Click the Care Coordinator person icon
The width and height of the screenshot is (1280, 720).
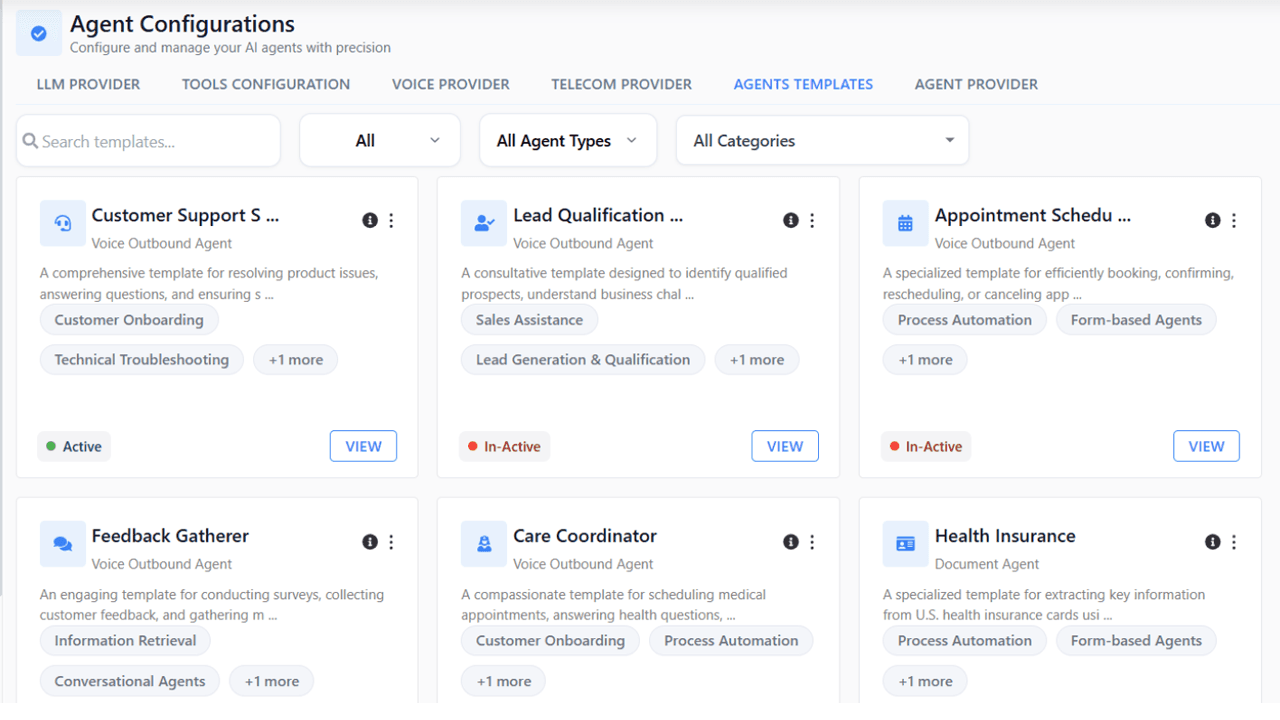tap(484, 544)
